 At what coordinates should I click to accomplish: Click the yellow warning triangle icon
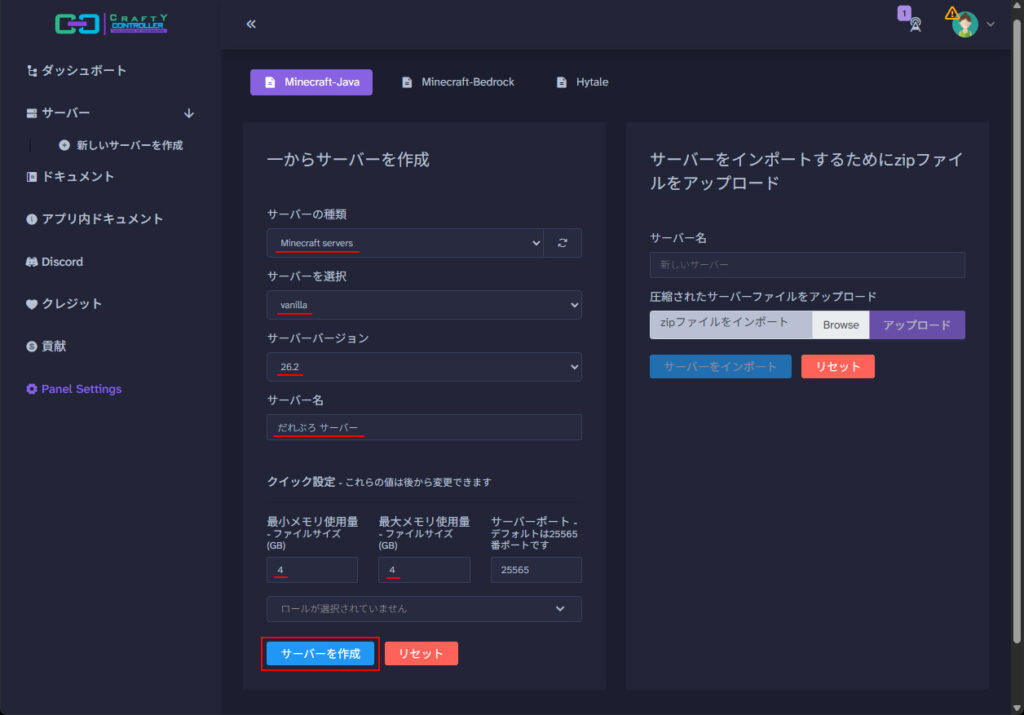pyautogui.click(x=952, y=13)
